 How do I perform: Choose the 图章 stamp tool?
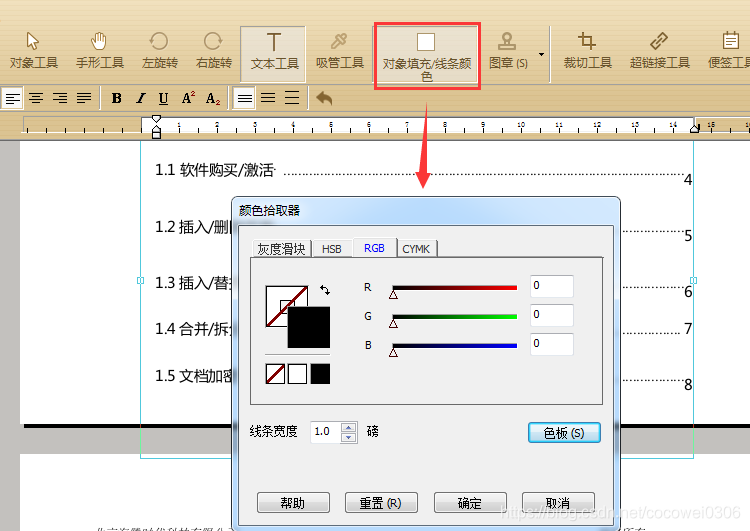point(508,51)
